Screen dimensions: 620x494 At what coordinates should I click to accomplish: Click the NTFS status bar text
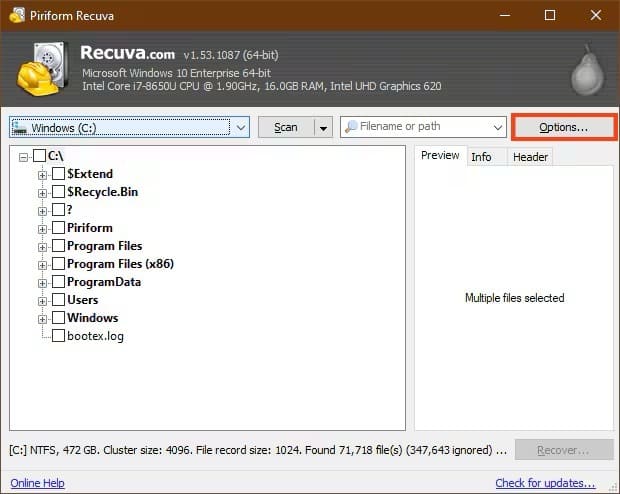pos(258,450)
